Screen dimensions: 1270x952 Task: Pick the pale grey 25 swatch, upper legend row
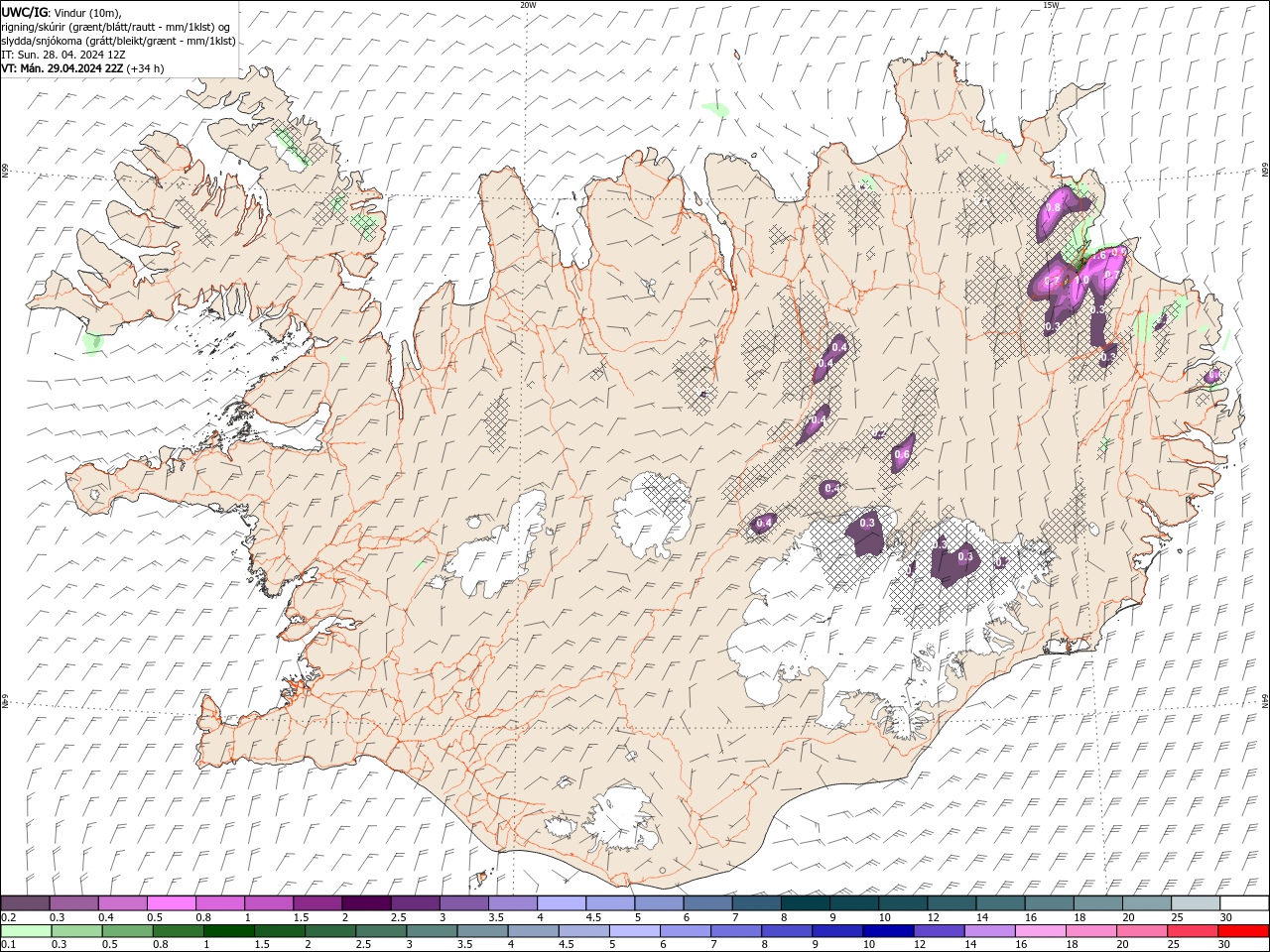click(x=1196, y=903)
